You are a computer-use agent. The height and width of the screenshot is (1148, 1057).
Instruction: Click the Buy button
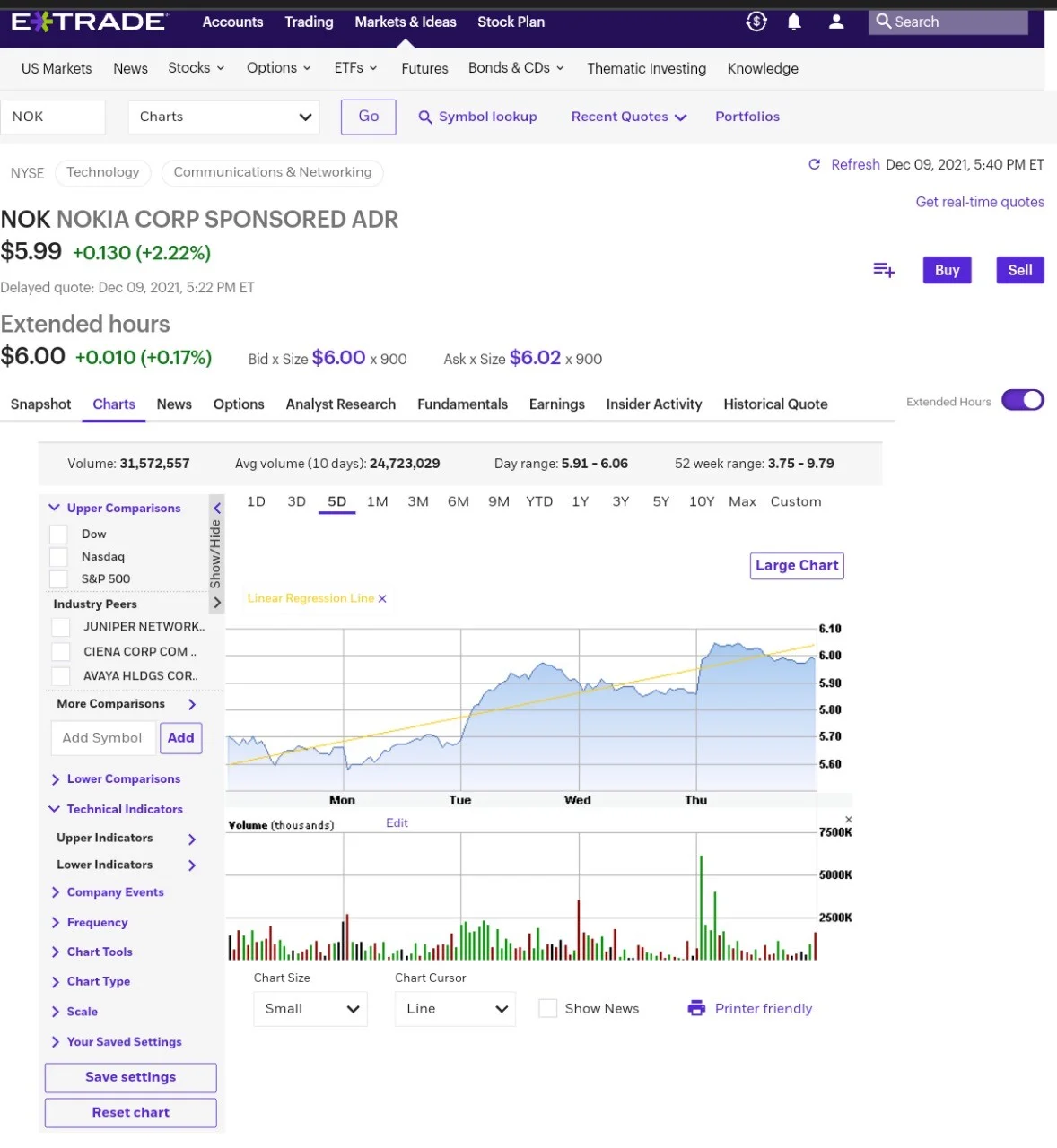click(948, 270)
